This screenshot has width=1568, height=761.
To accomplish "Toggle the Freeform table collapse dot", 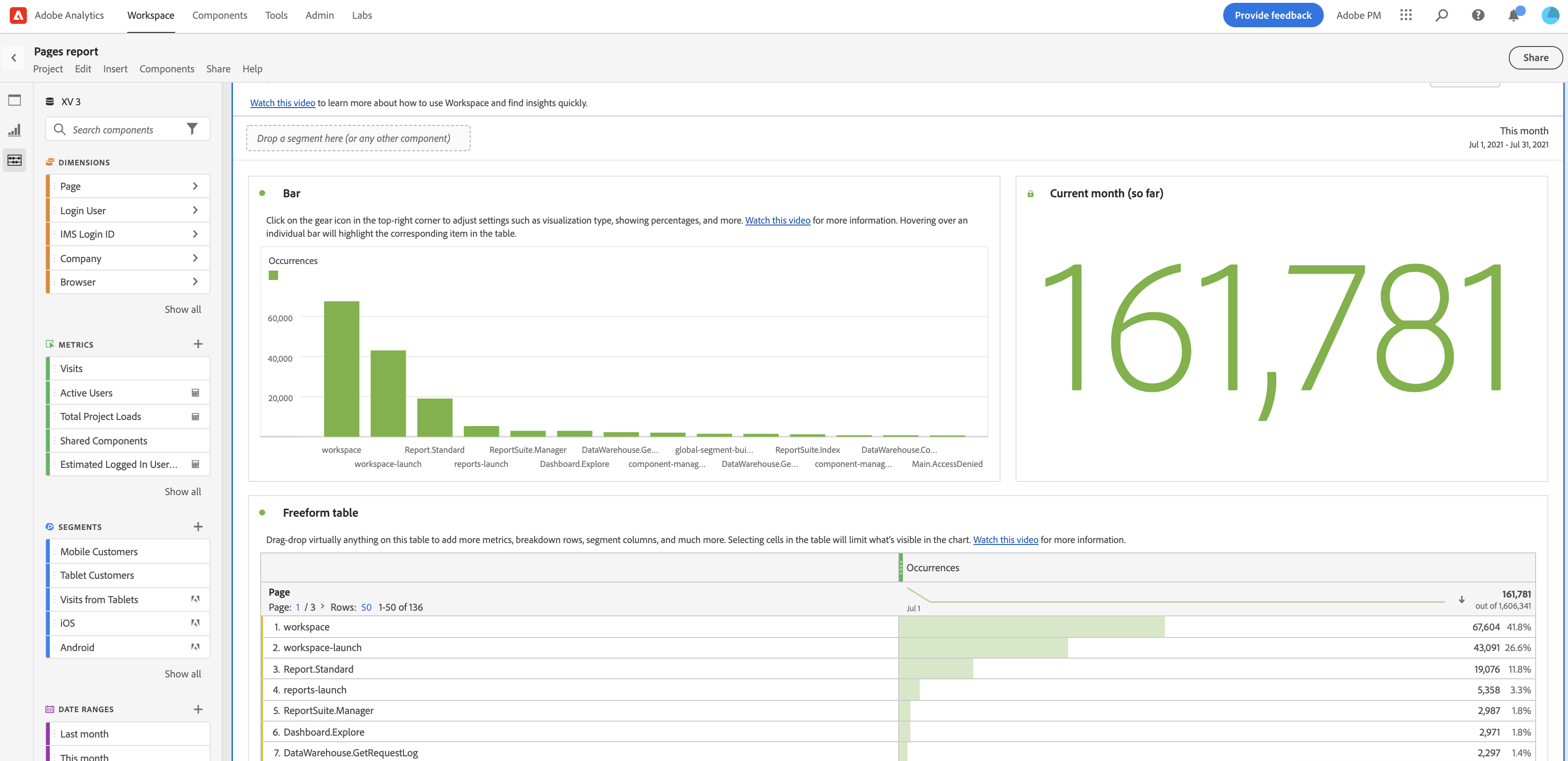I will [x=262, y=513].
